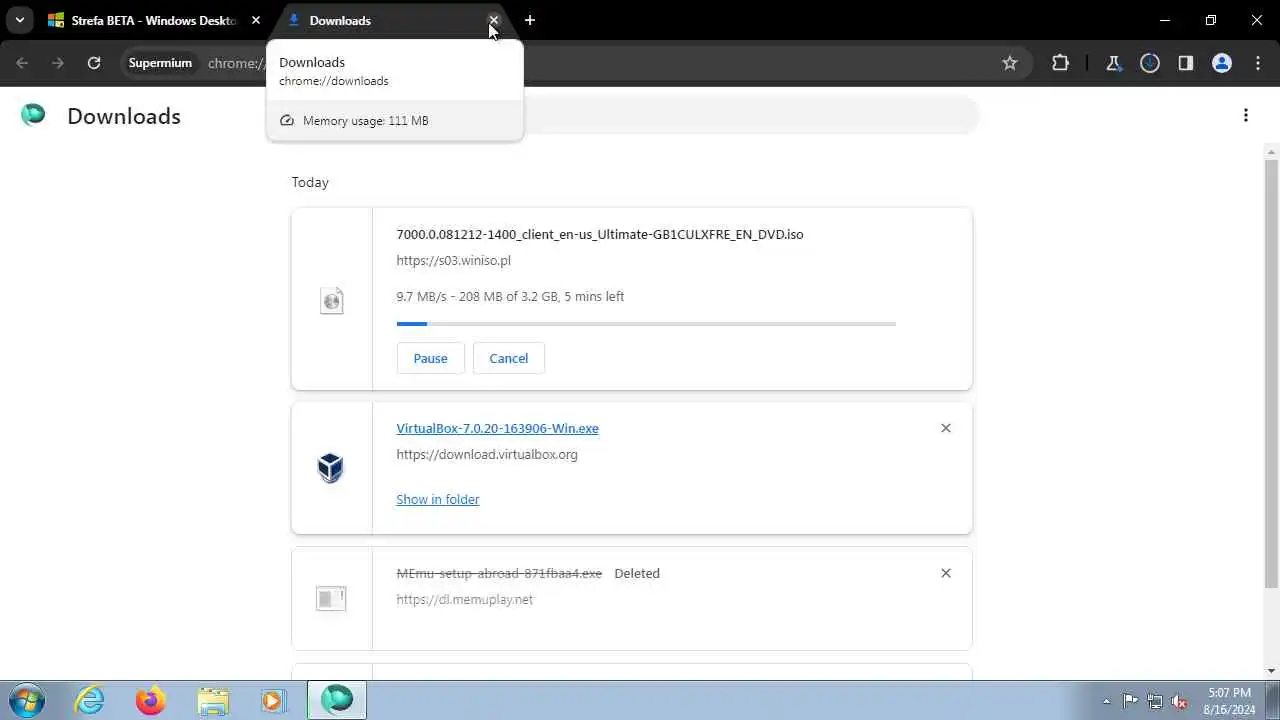1280x720 pixels.
Task: Open Windows Media Player on taskbar
Action: pos(273,700)
